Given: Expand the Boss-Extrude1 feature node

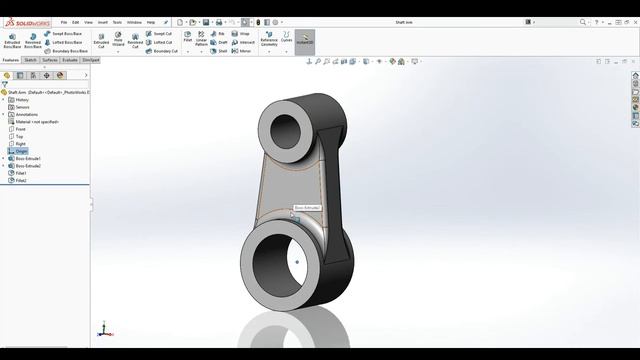Looking at the screenshot, I should (3, 158).
